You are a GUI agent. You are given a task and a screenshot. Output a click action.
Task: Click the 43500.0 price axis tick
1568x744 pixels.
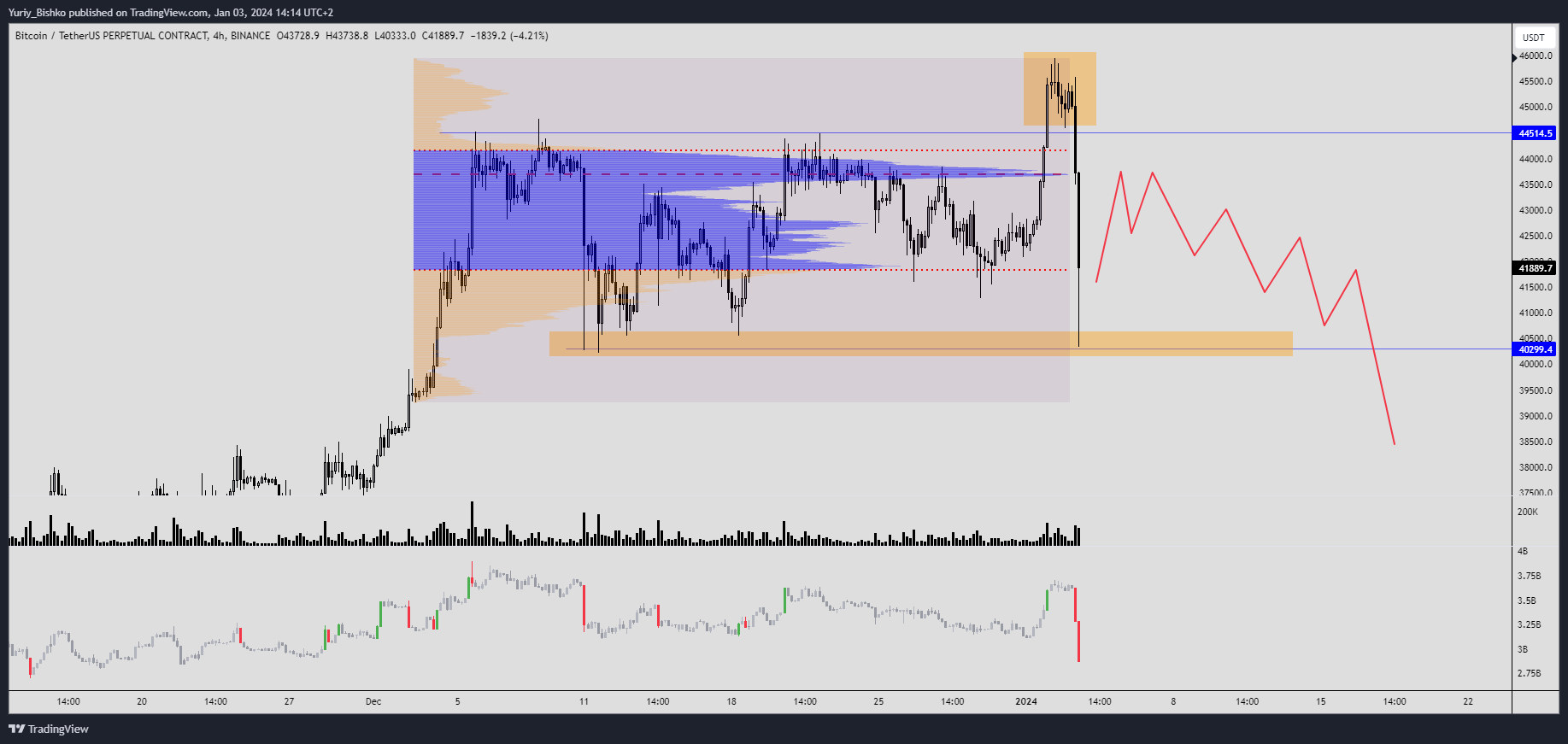tap(1536, 185)
